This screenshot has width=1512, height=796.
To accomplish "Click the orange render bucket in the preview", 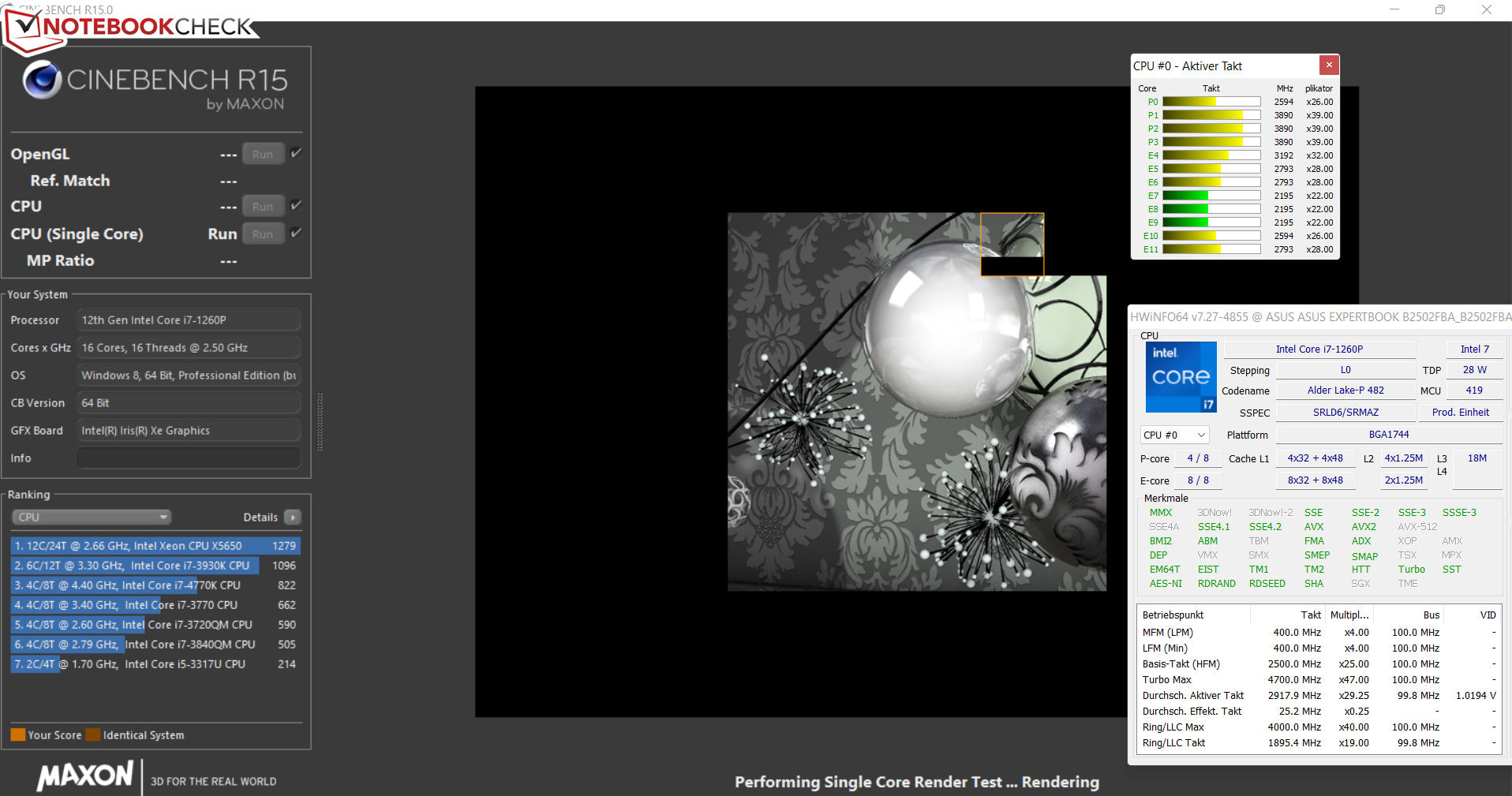I will [1012, 244].
